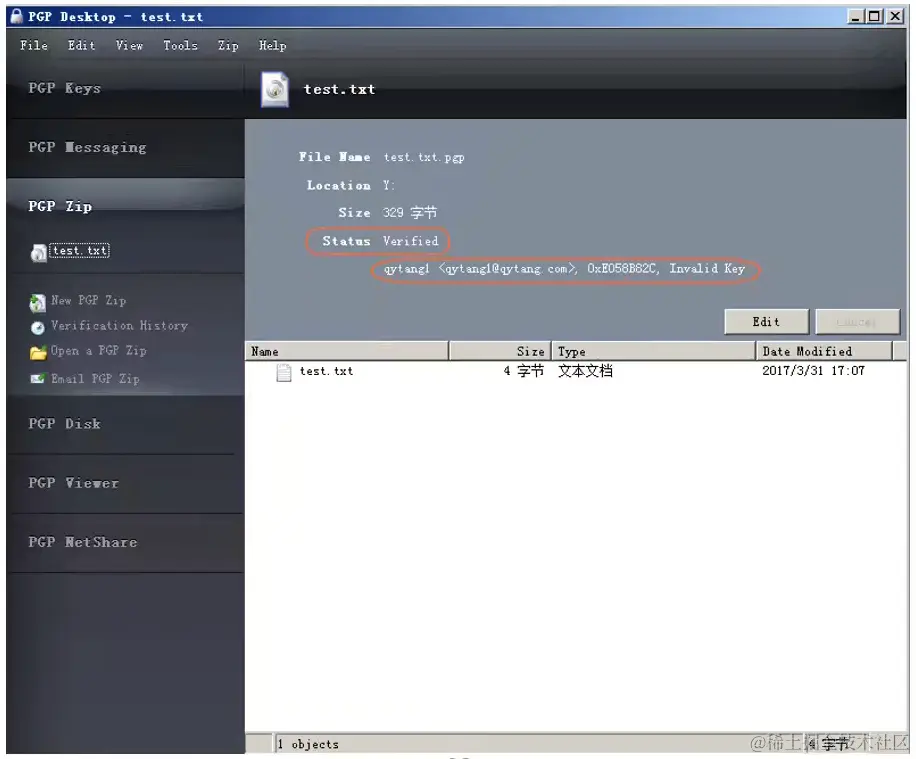The image size is (916, 759).
Task: Select the test.txt file row in list
Action: click(575, 371)
